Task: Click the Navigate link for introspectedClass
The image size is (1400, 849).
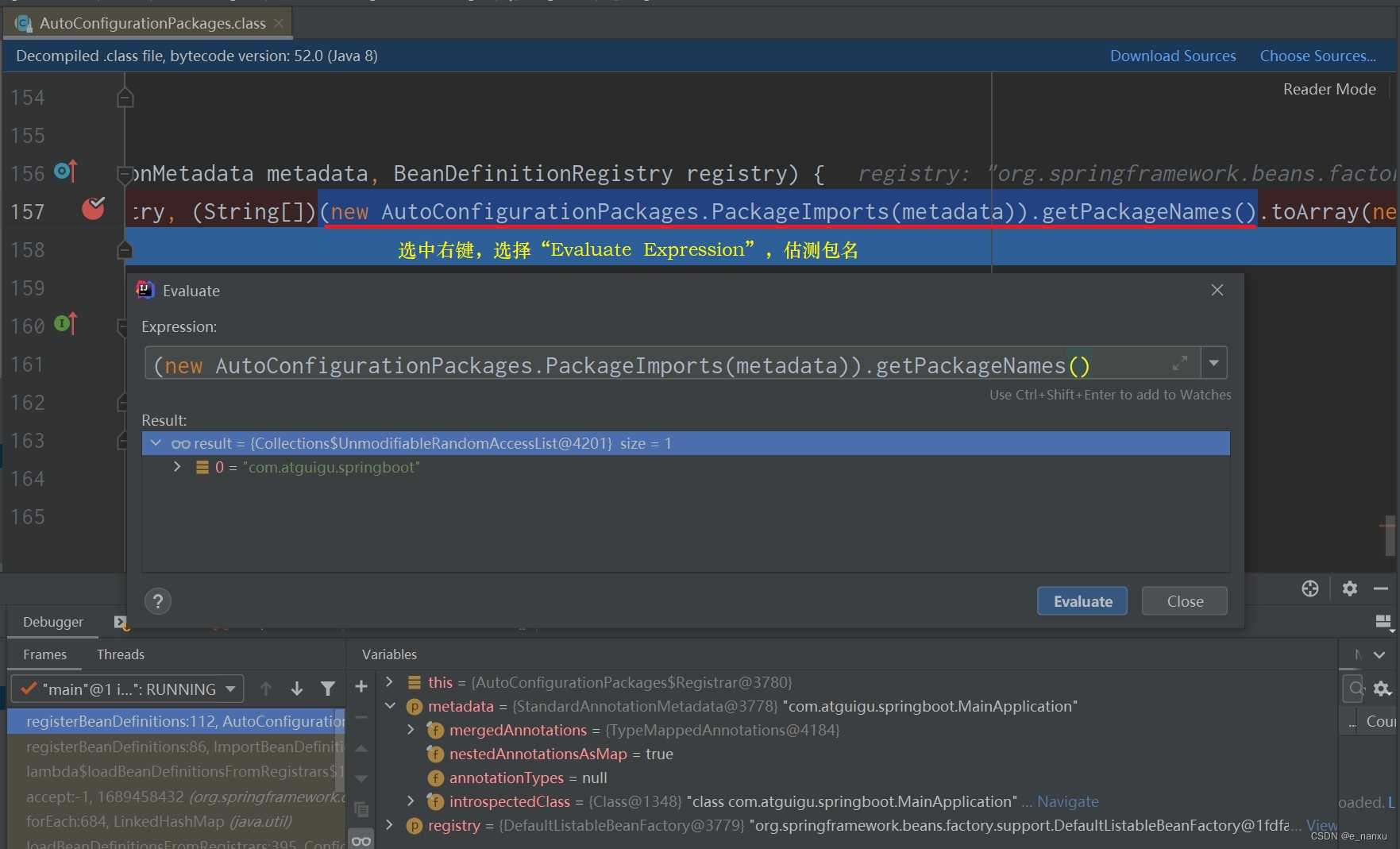Action: point(1068,801)
